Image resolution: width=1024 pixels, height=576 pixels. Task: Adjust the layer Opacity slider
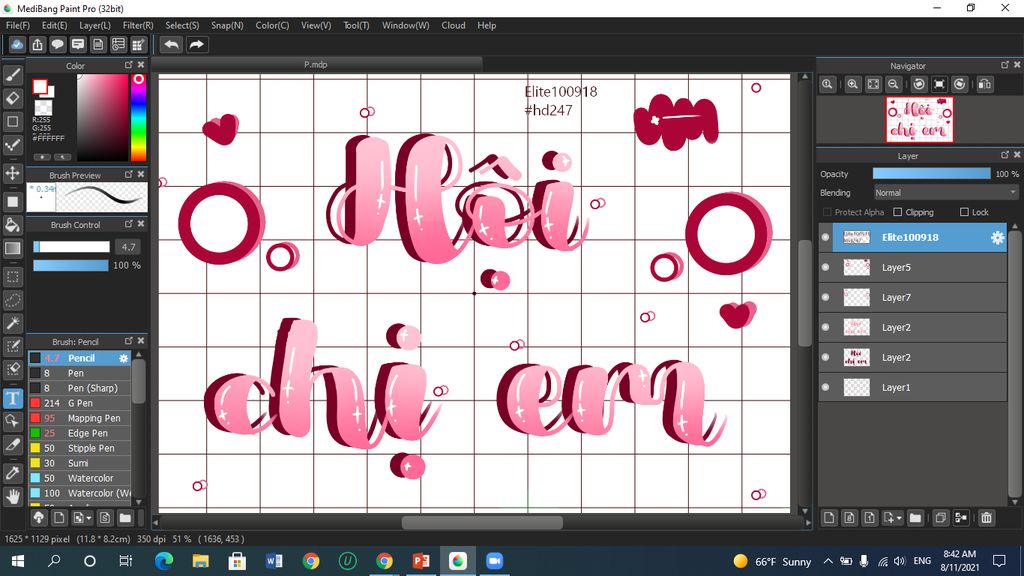pyautogui.click(x=931, y=174)
